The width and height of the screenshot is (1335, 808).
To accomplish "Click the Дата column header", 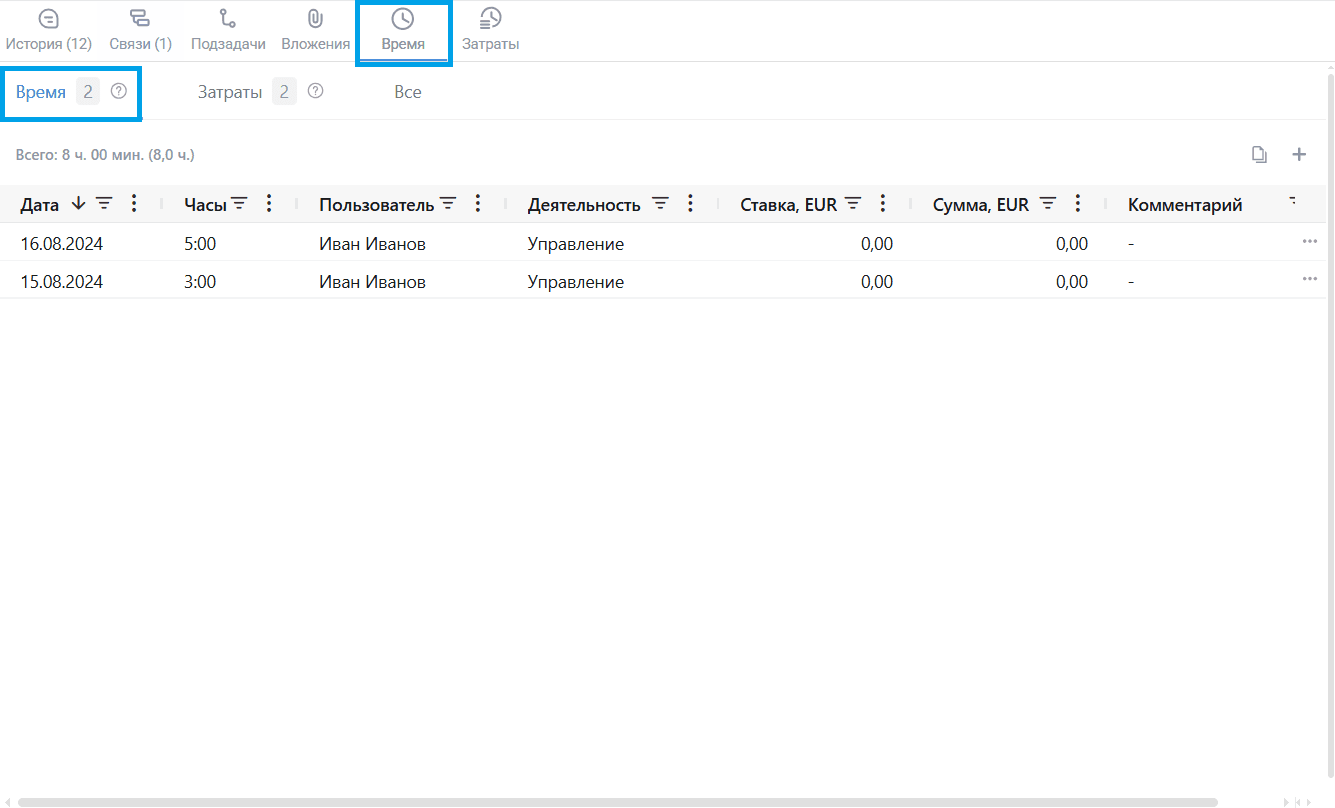I will (x=40, y=205).
